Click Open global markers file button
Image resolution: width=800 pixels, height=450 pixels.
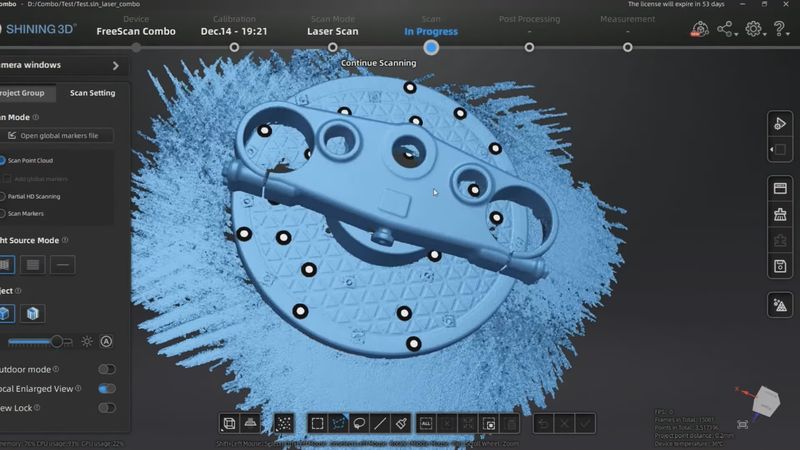[x=59, y=135]
